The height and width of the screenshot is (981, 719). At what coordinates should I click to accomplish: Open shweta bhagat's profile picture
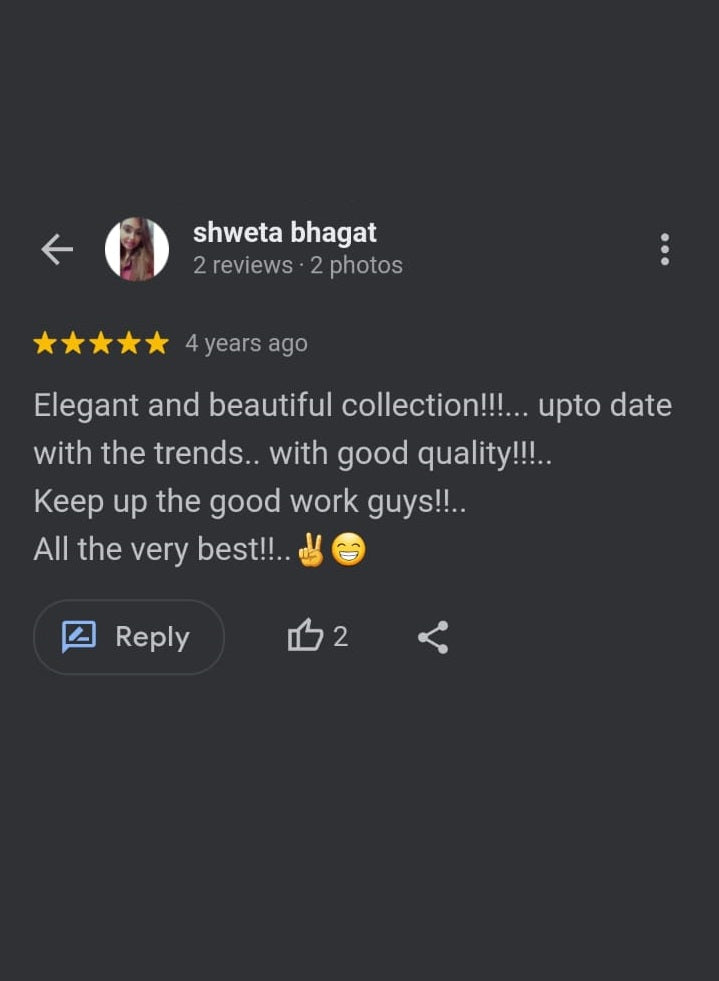tap(136, 249)
